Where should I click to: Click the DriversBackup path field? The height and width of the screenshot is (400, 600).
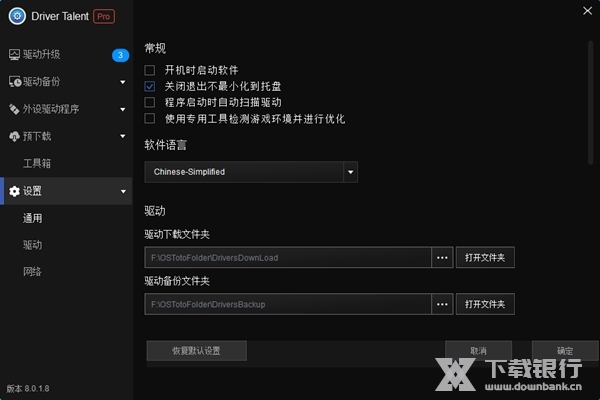pos(288,304)
